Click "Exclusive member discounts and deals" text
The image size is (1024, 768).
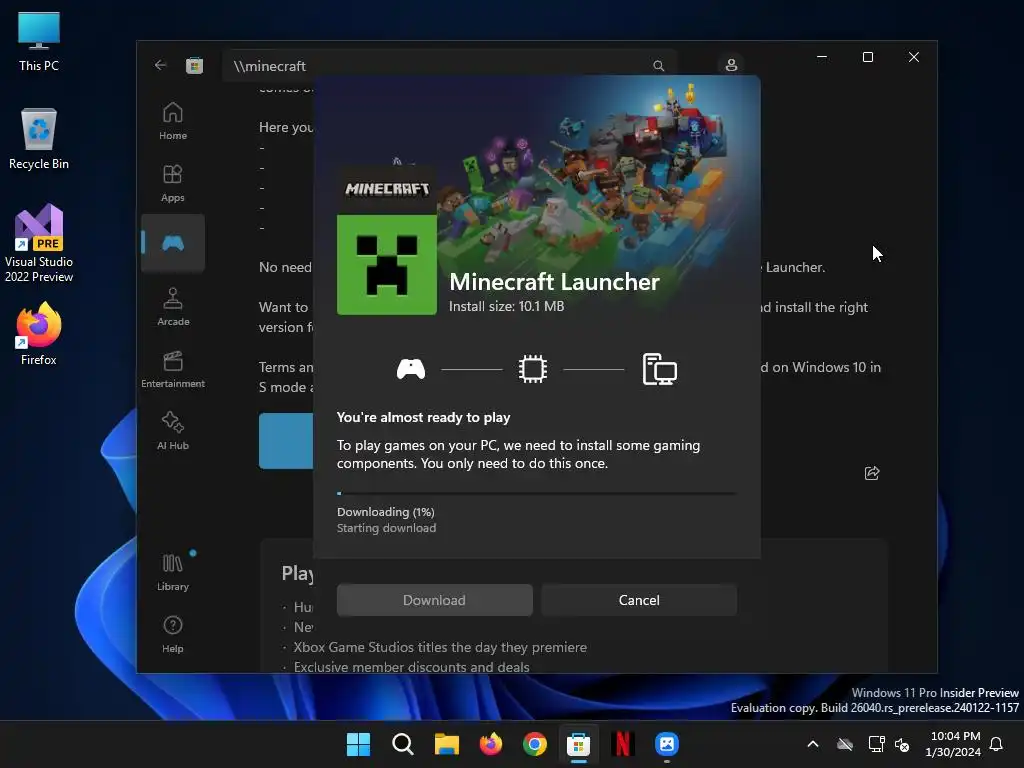(x=411, y=667)
